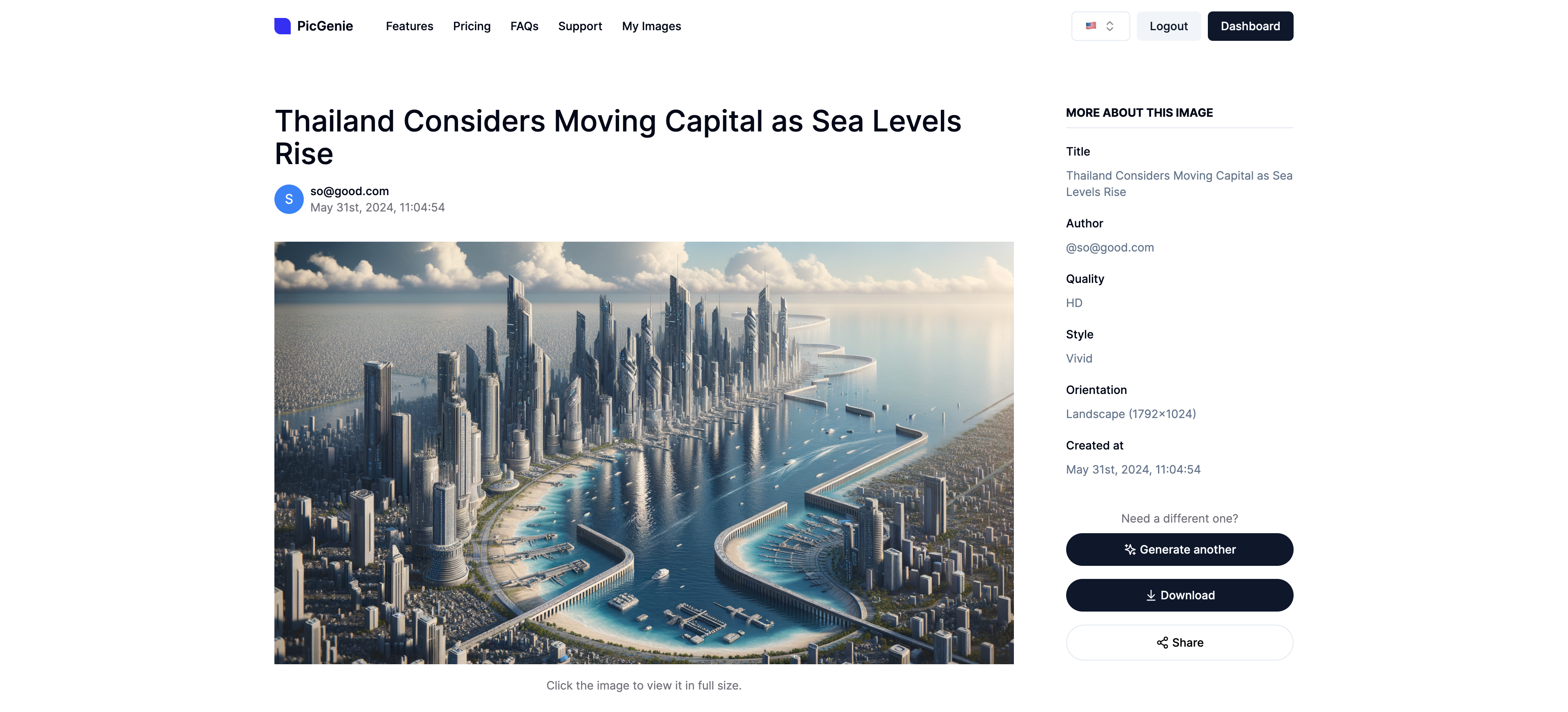
Task: Click the US flag language icon
Action: [x=1091, y=26]
